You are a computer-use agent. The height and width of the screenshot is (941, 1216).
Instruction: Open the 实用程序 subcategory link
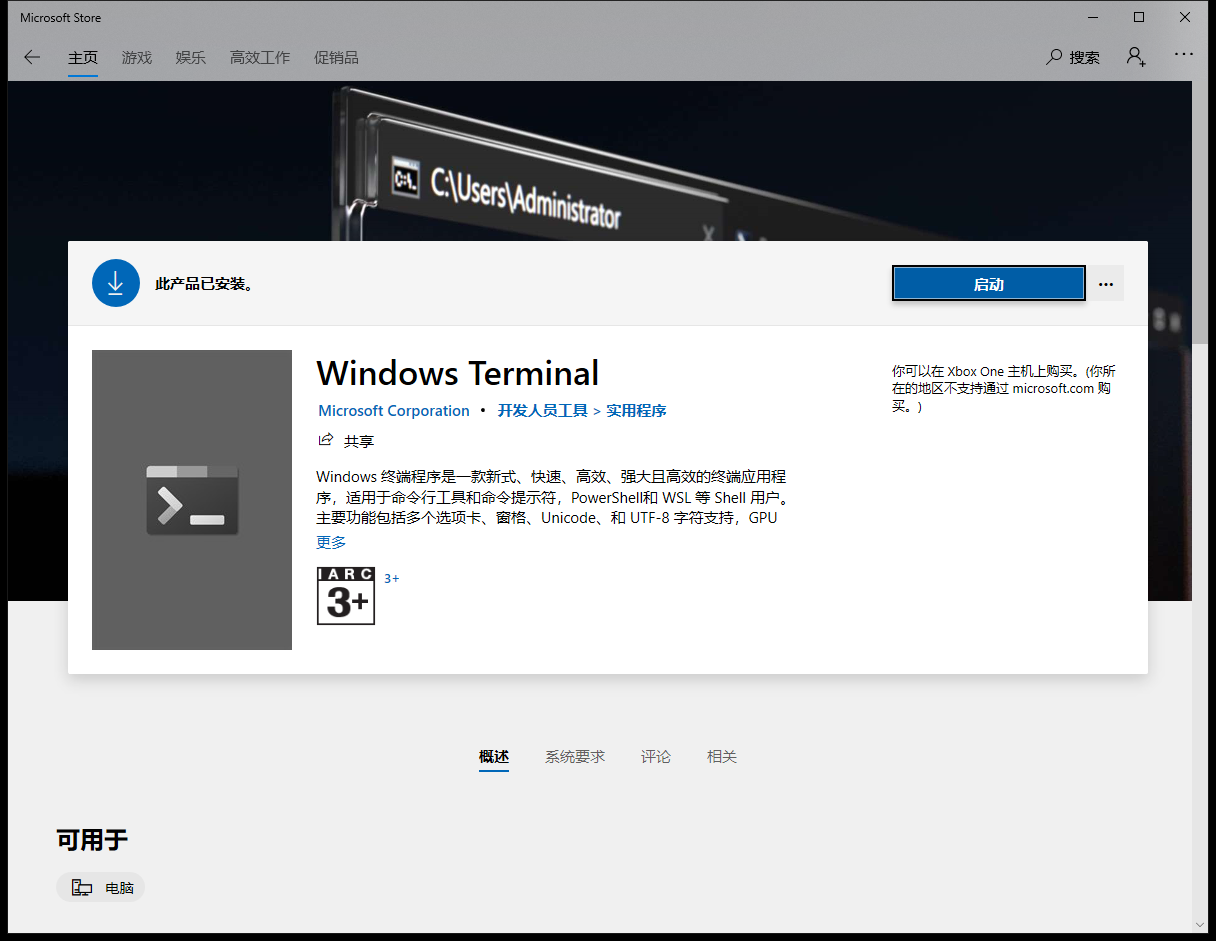coord(636,411)
